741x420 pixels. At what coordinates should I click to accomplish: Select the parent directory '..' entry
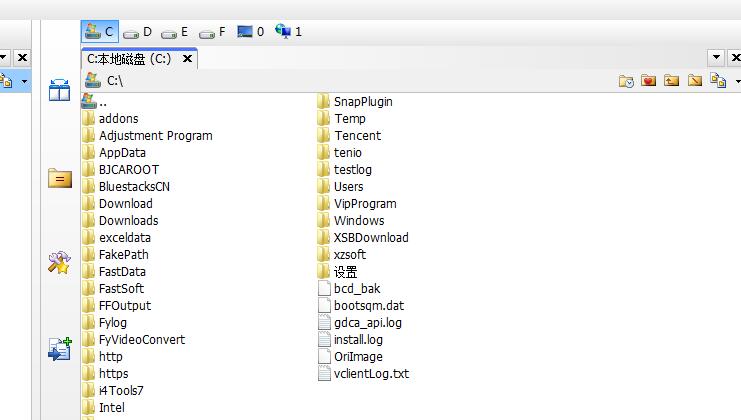pyautogui.click(x=95, y=101)
